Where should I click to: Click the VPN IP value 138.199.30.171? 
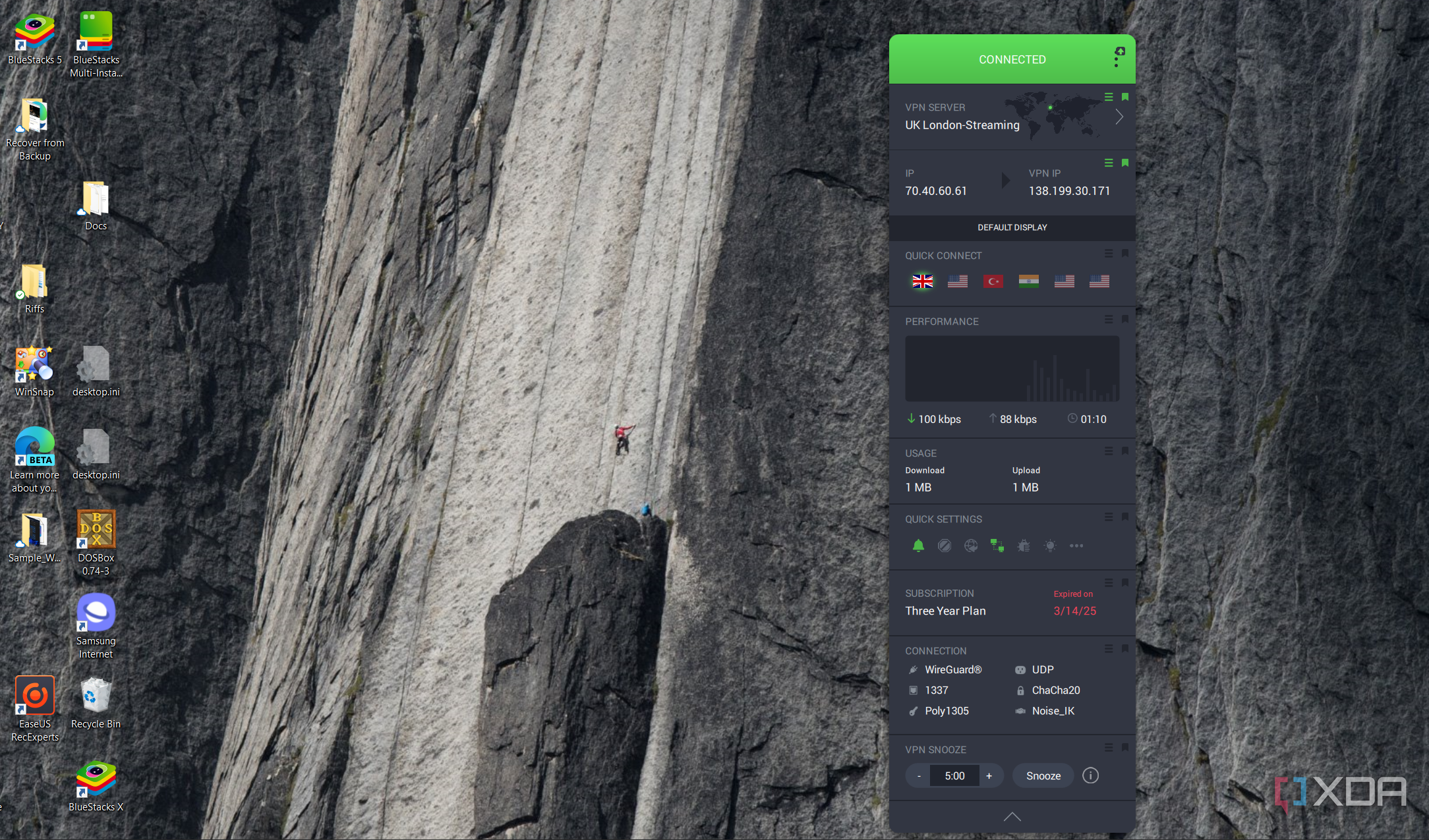pyautogui.click(x=1069, y=191)
